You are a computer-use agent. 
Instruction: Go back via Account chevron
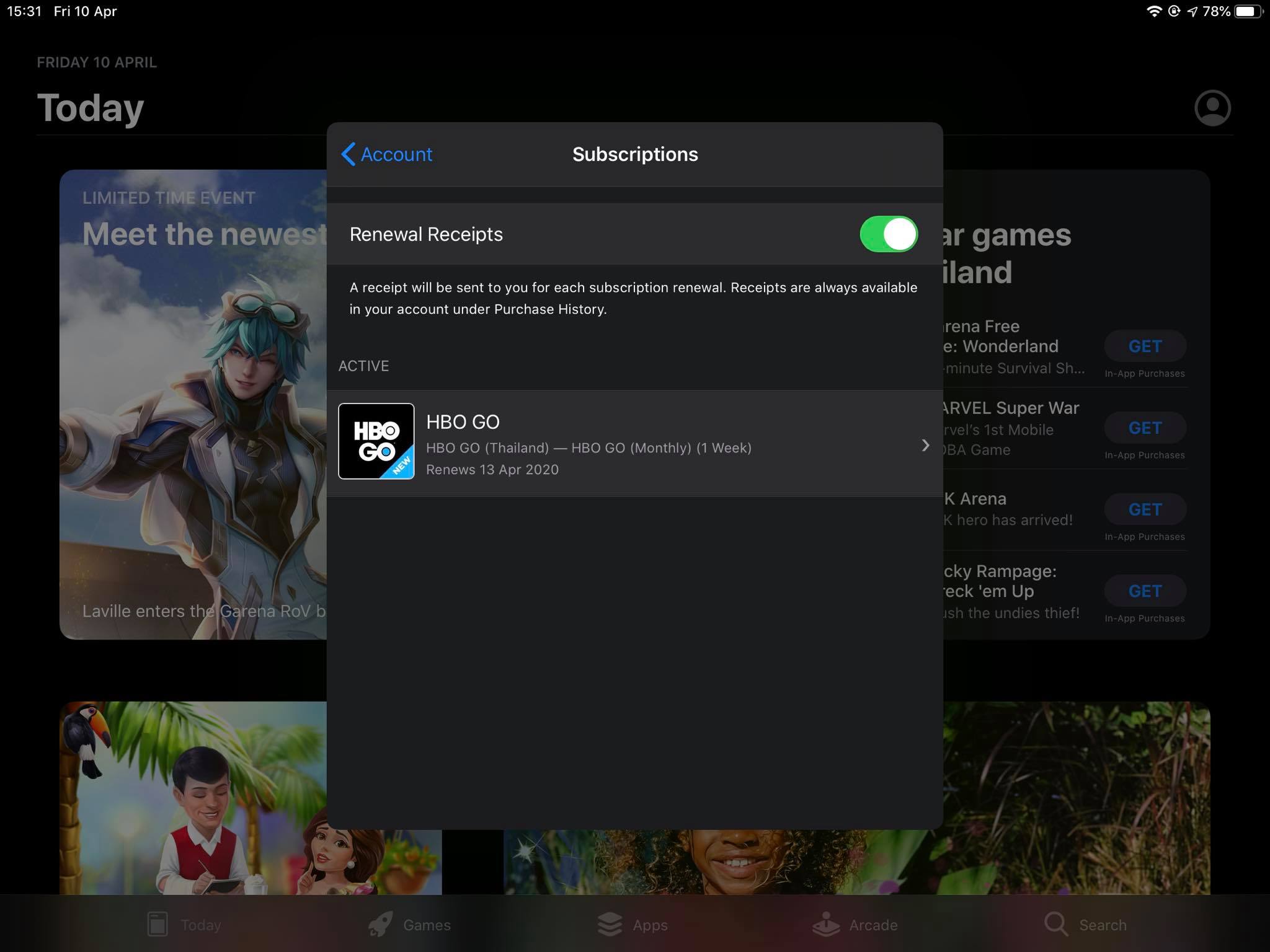click(x=349, y=154)
